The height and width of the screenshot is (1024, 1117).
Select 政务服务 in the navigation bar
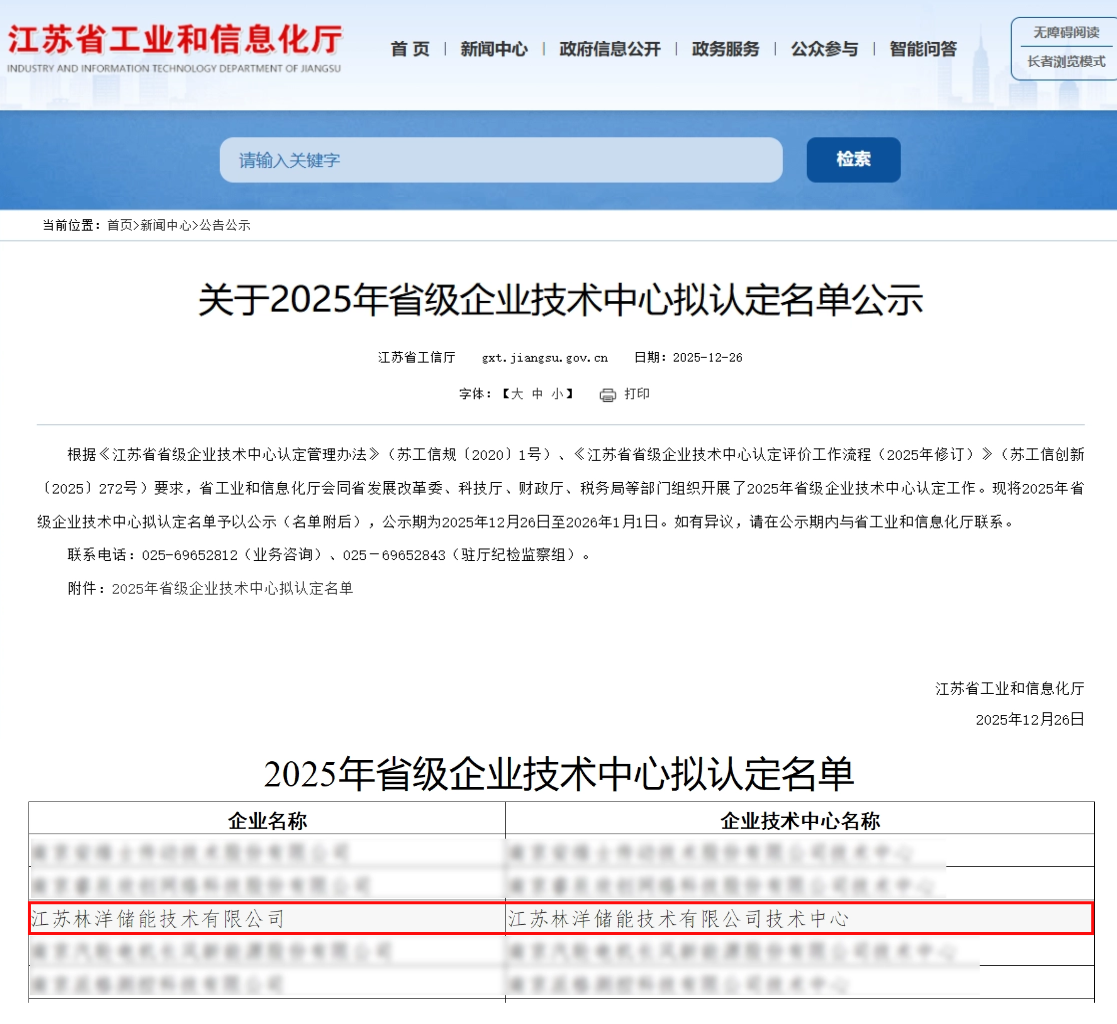coord(725,49)
